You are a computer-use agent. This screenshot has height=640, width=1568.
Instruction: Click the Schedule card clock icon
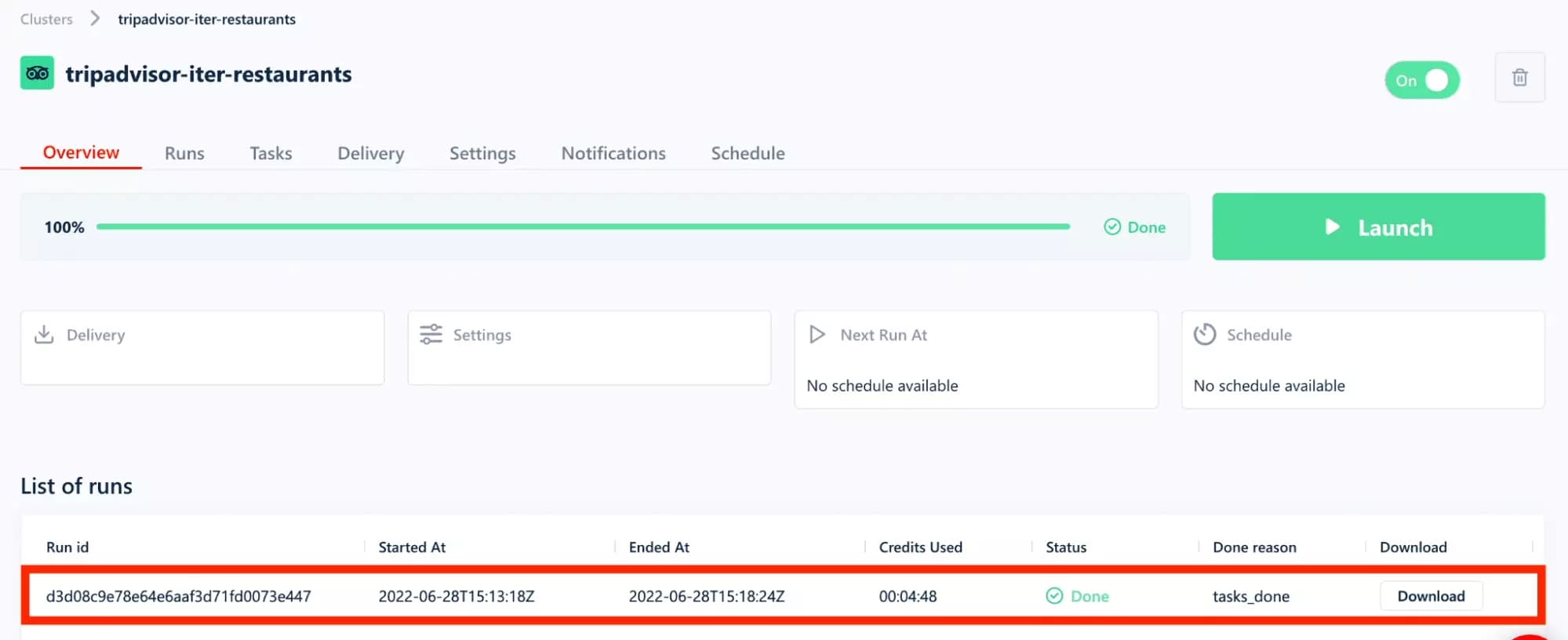(x=1205, y=335)
